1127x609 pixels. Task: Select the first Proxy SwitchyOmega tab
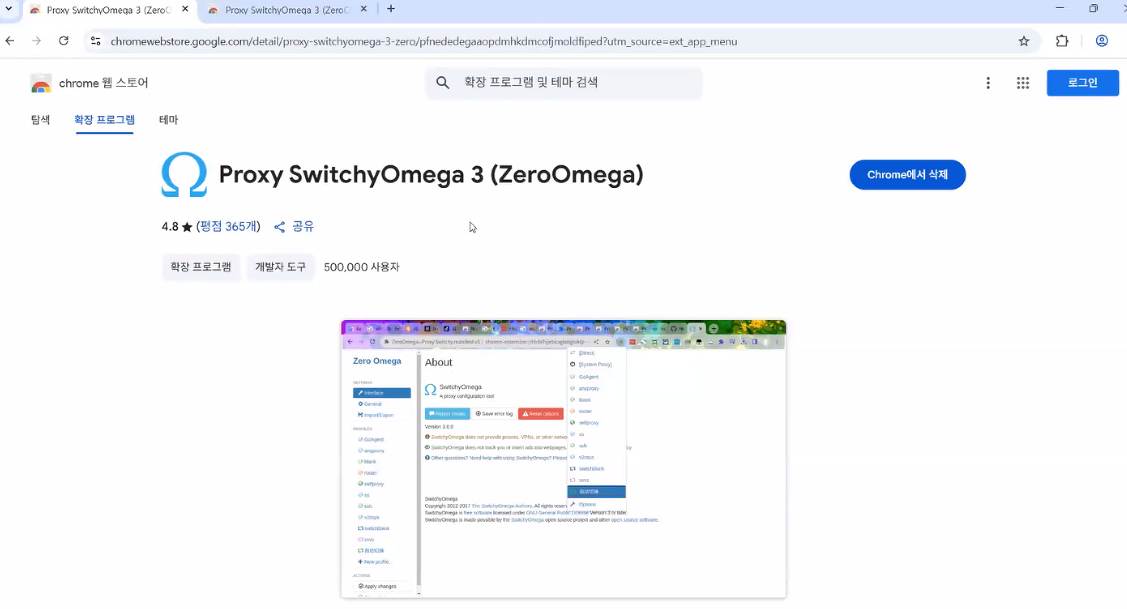point(108,10)
